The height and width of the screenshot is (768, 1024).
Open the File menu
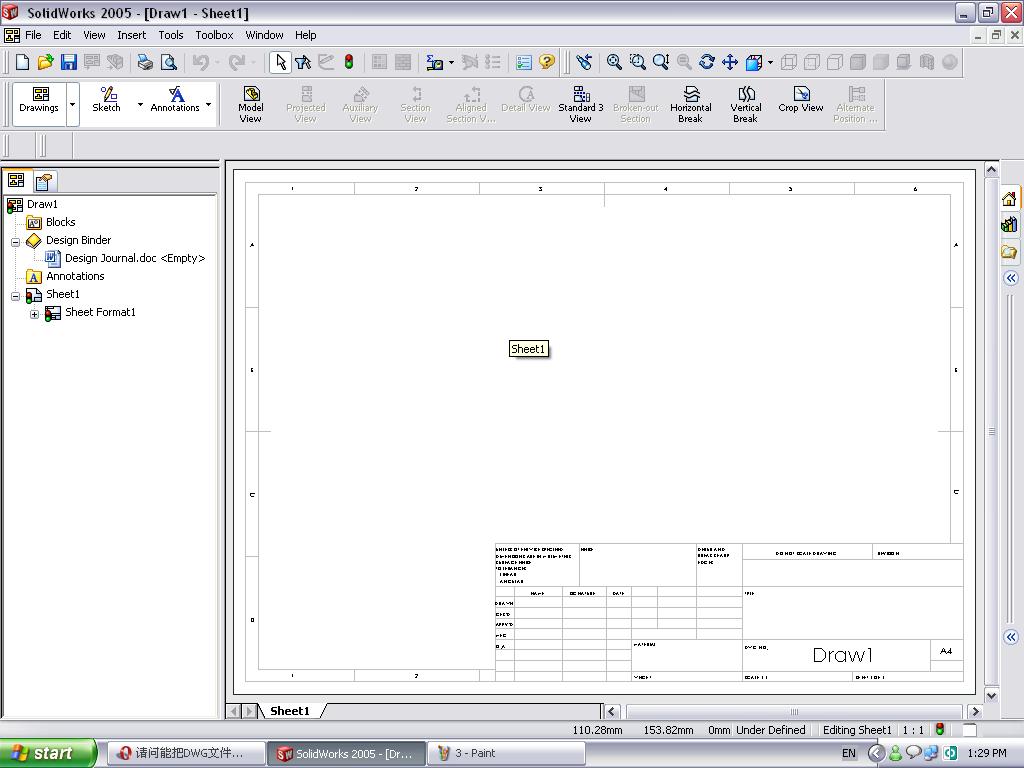[33, 35]
